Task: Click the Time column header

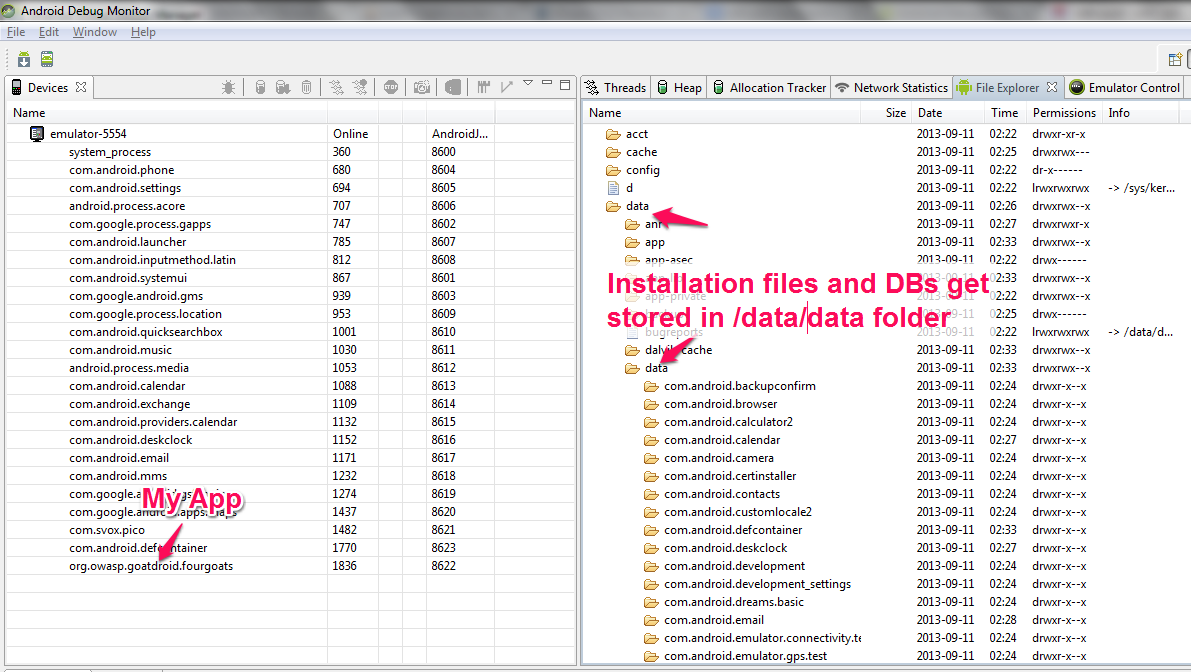Action: pyautogui.click(x=1004, y=112)
